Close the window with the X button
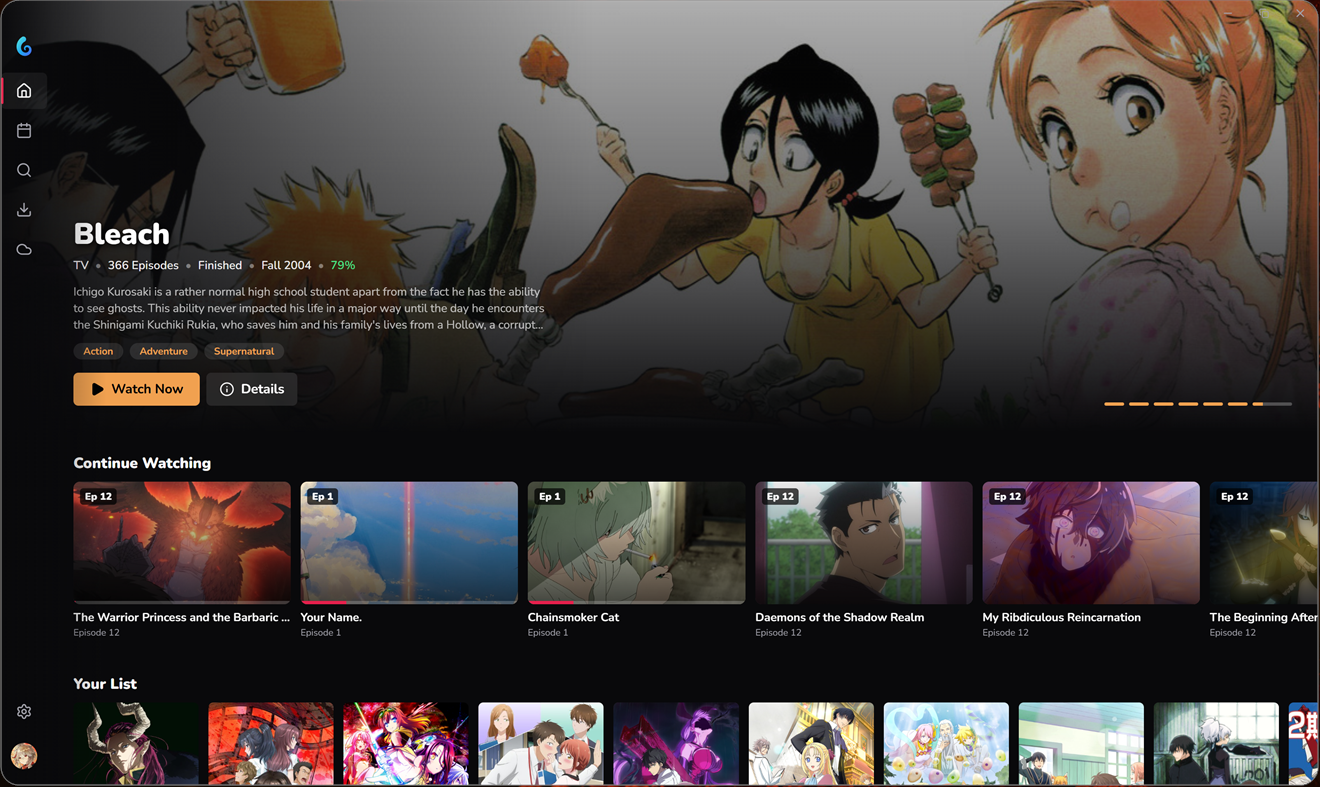 point(1300,13)
